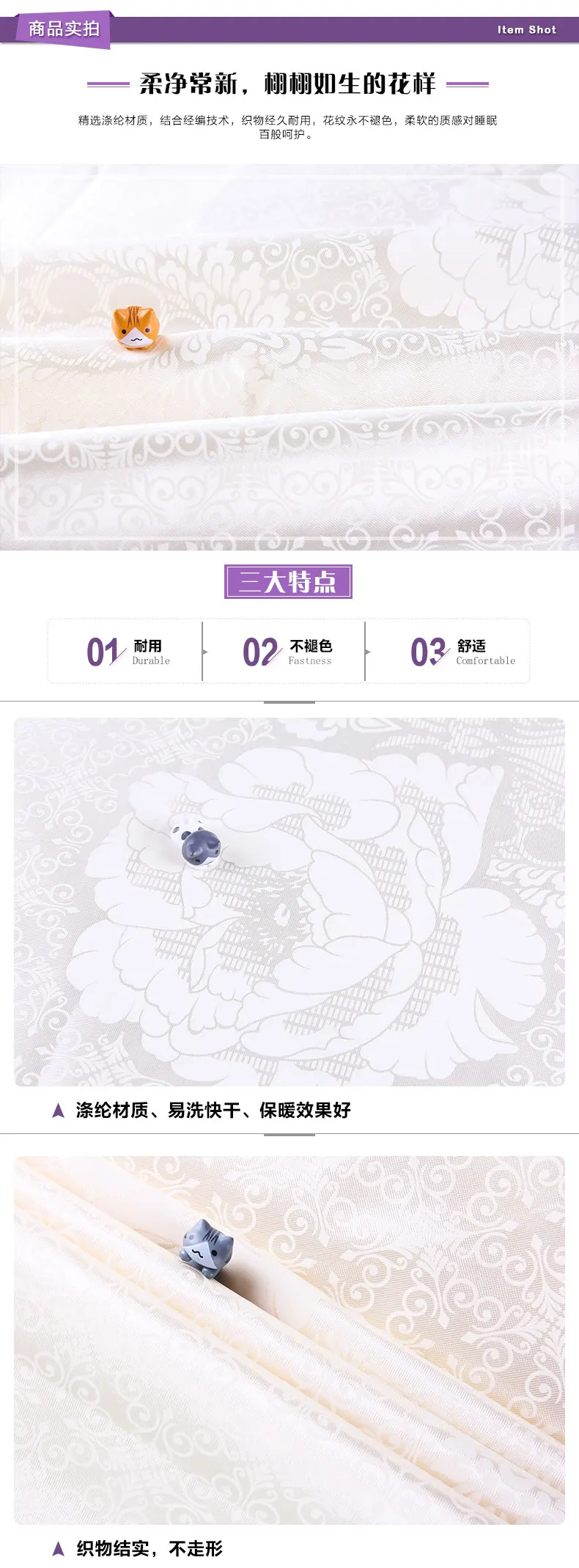Open the large peony pattern fabric photo
The height and width of the screenshot is (1568, 579).
[289, 902]
